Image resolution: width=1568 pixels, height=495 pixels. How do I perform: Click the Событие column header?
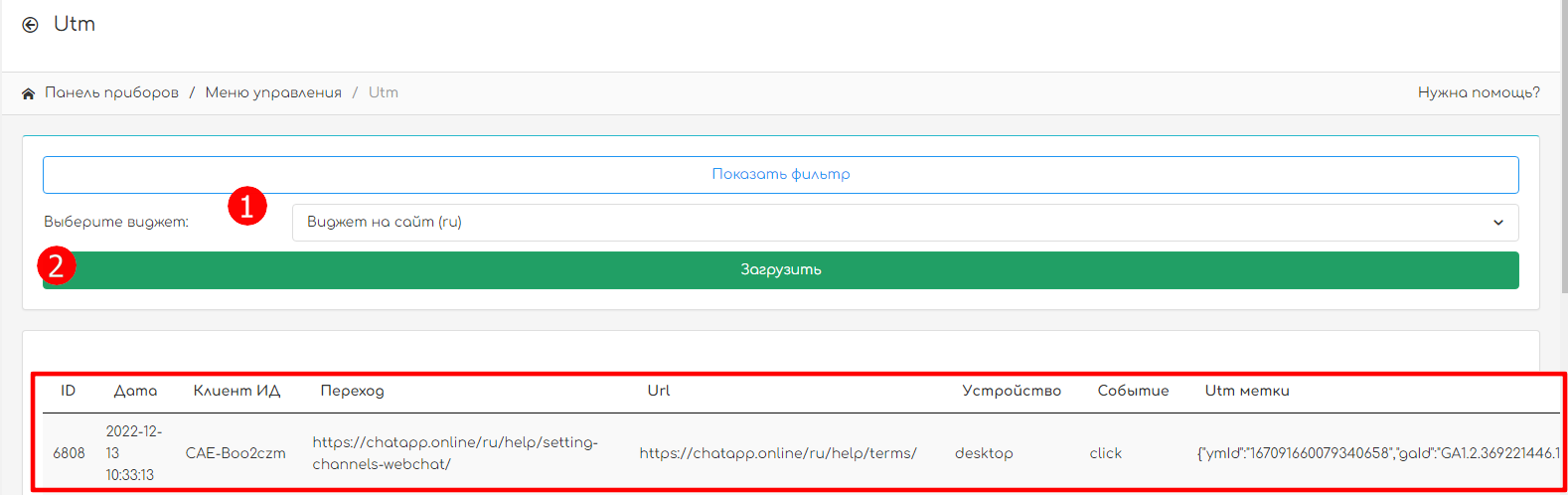click(x=1133, y=391)
